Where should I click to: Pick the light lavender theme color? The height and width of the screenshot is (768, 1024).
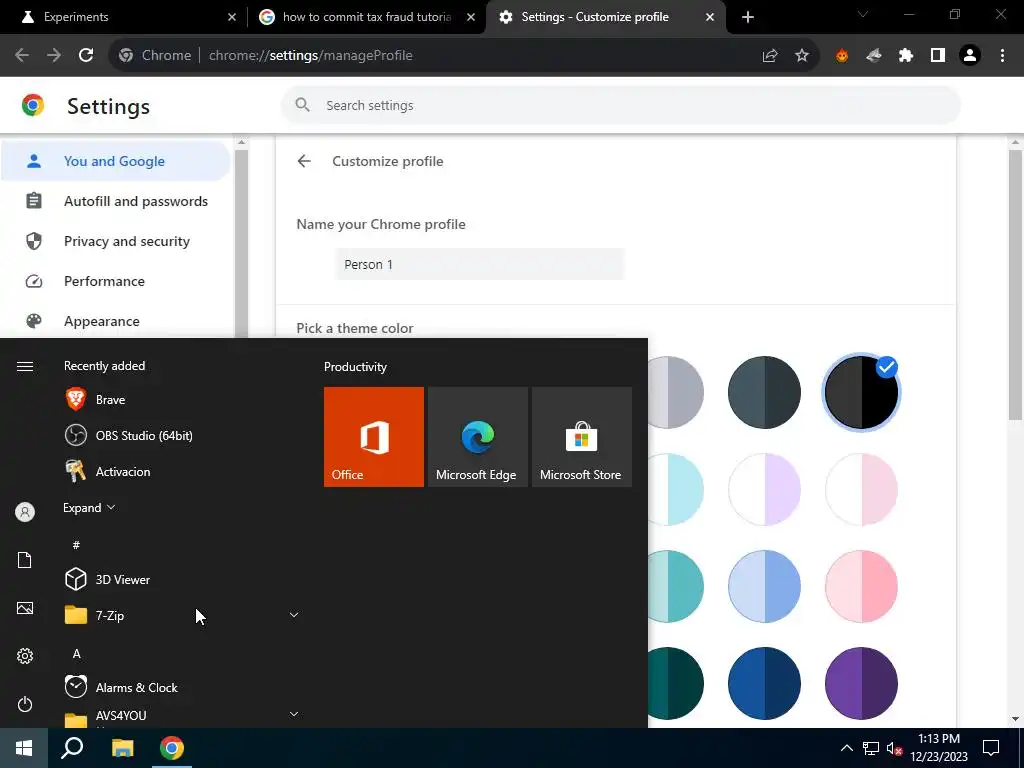click(764, 489)
